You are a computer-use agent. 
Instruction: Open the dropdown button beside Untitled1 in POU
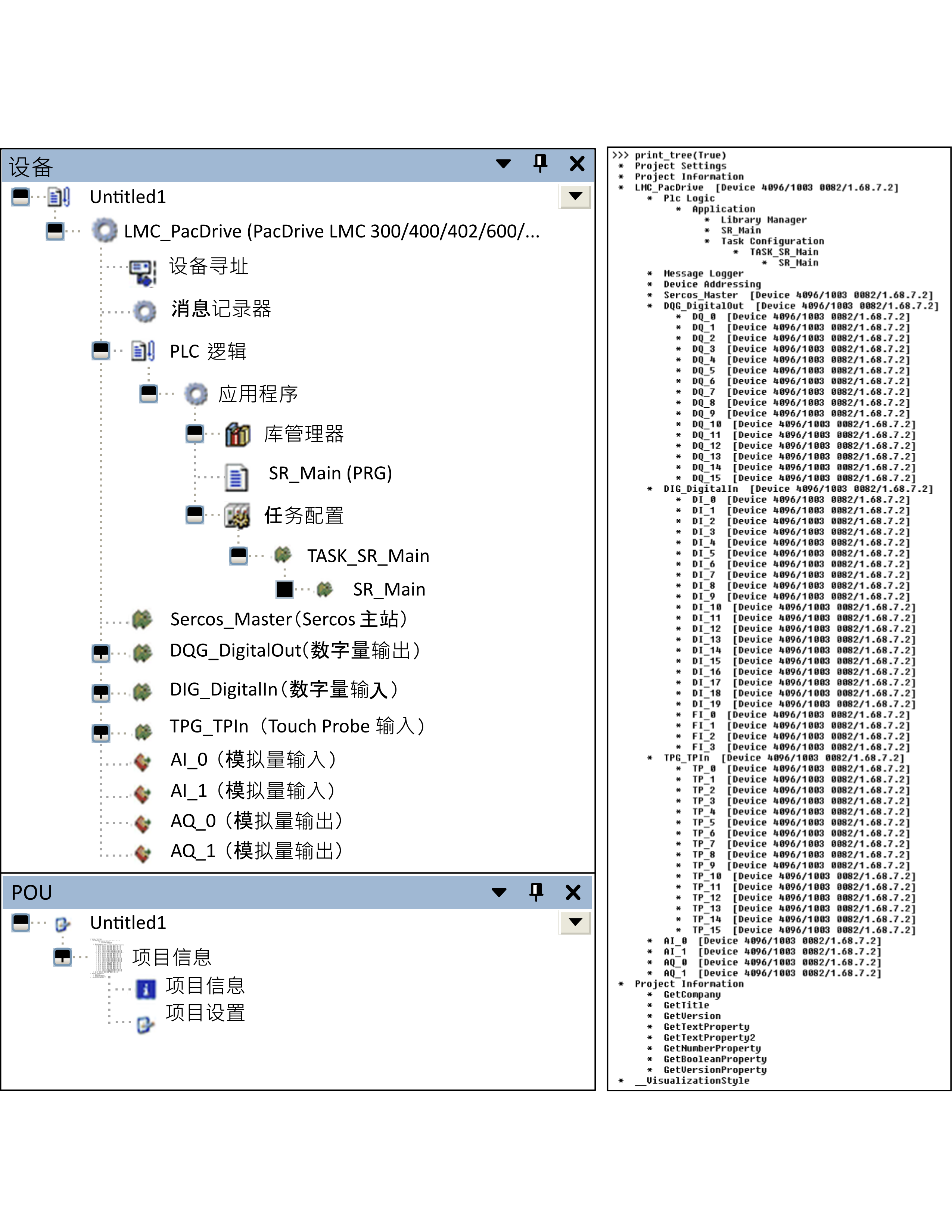click(x=575, y=922)
